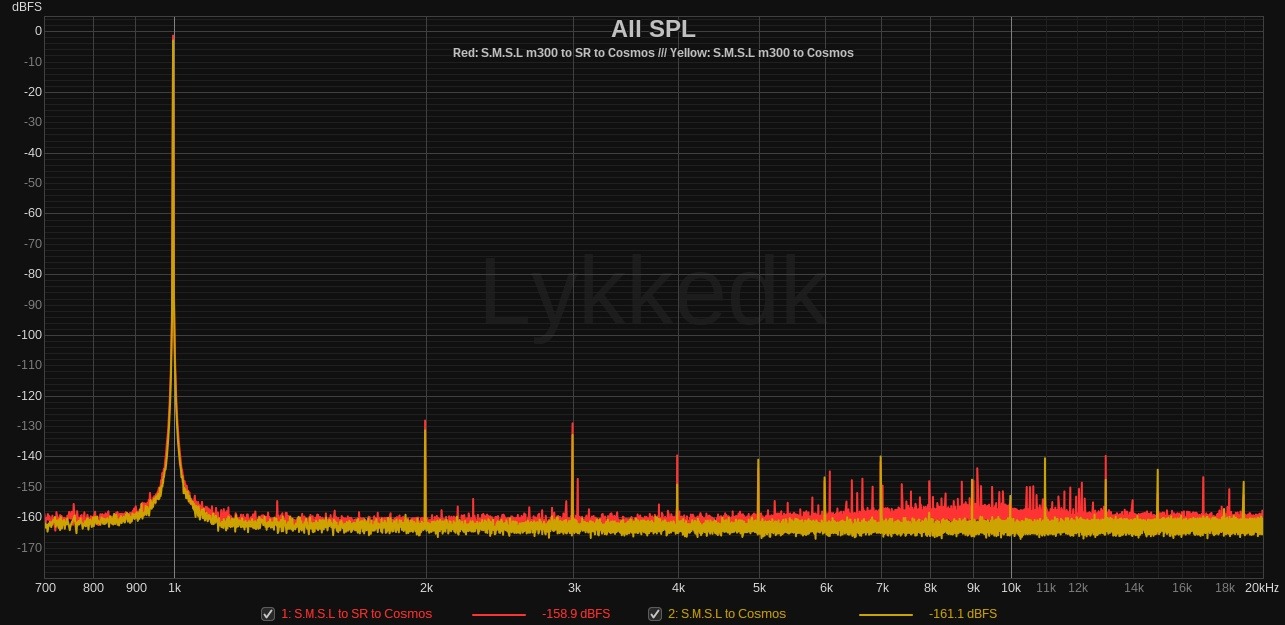Viewport: 1285px width, 625px height.
Task: Select the -158.9 dBFS value readout
Action: pos(576,614)
